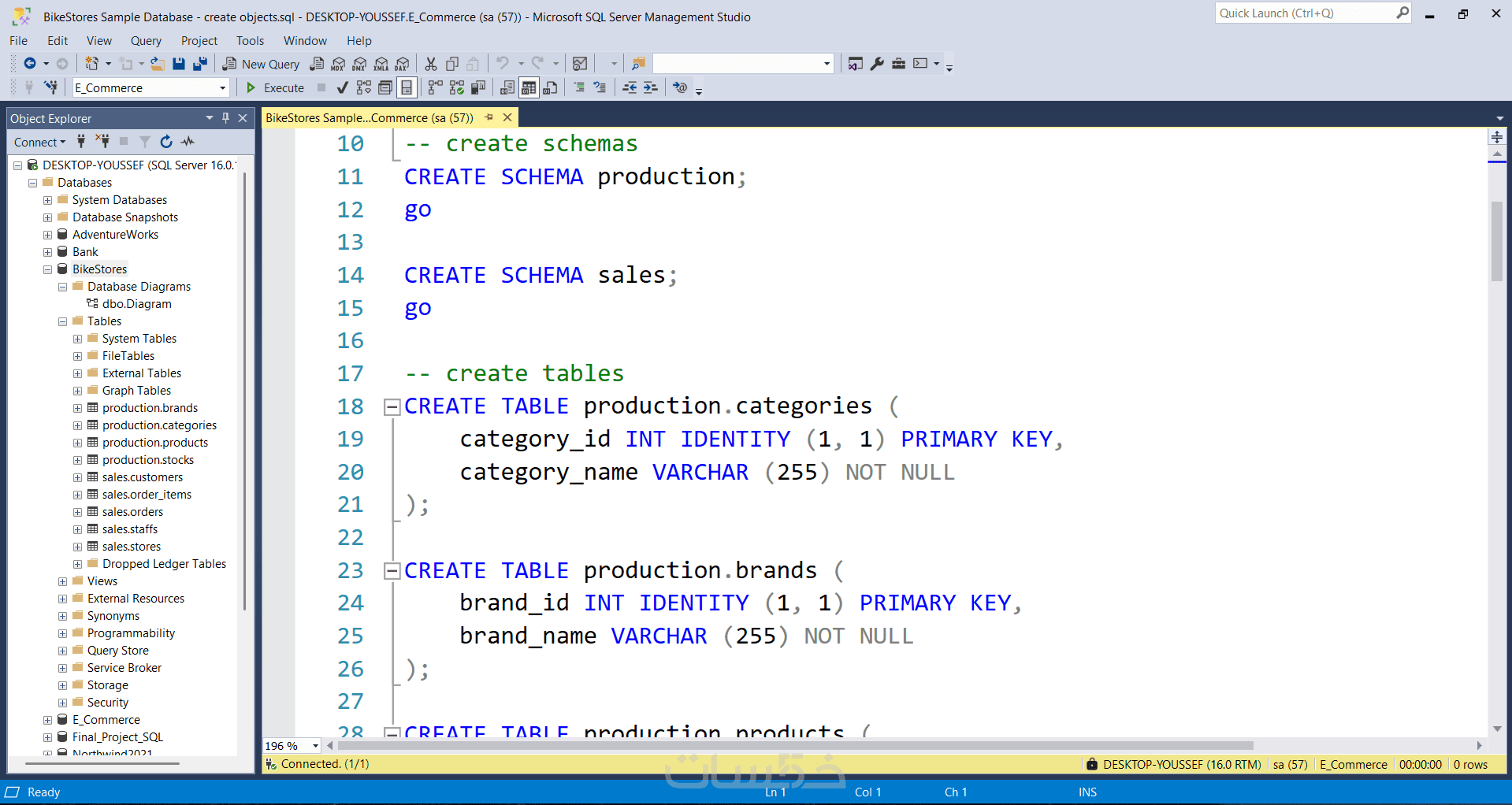The height and width of the screenshot is (805, 1512).
Task: Expand the E_Commerce database node
Action: point(47,720)
